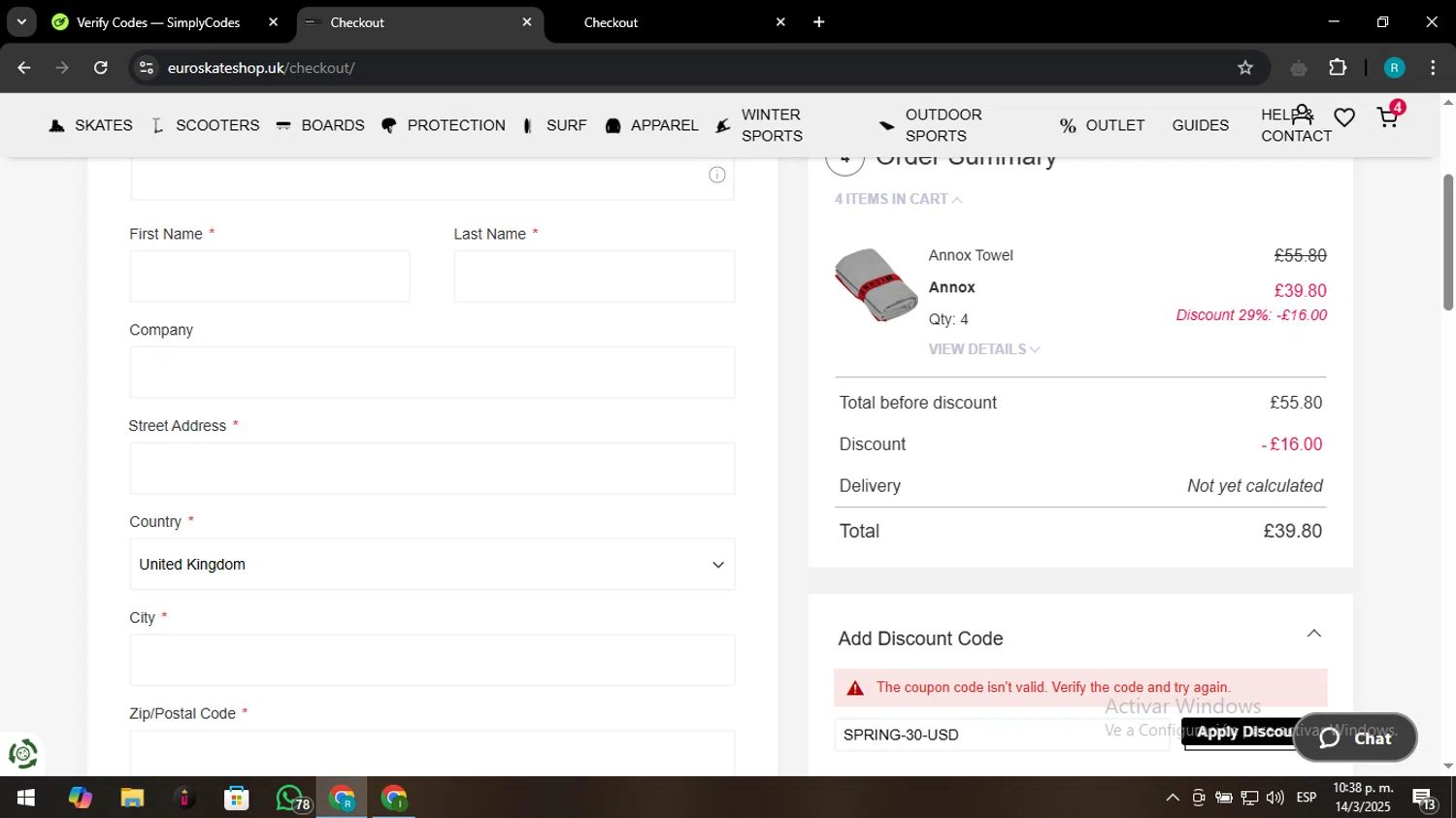This screenshot has width=1456, height=818.
Task: Open the OUTLET section
Action: (1103, 125)
